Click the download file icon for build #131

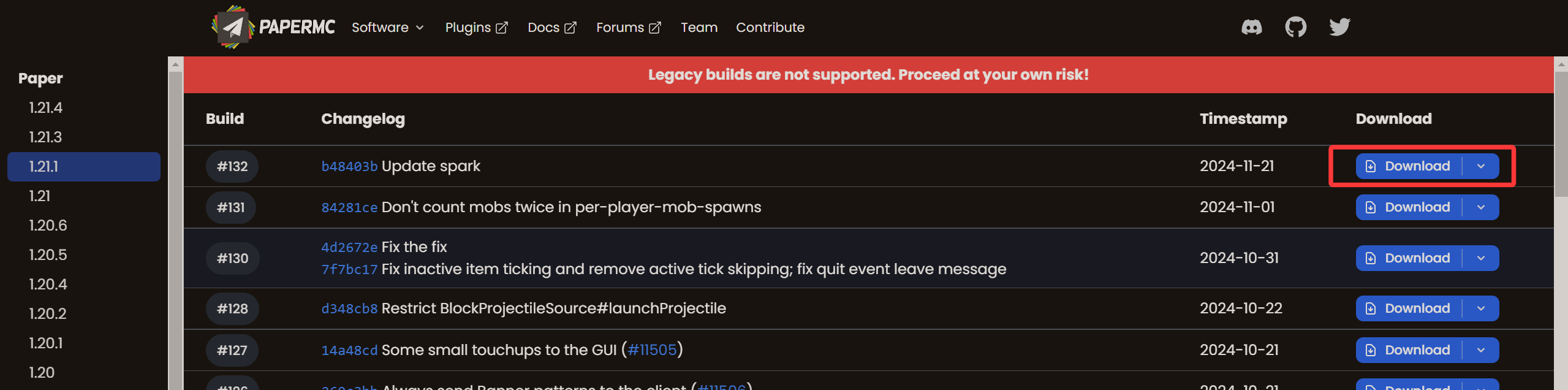1371,208
